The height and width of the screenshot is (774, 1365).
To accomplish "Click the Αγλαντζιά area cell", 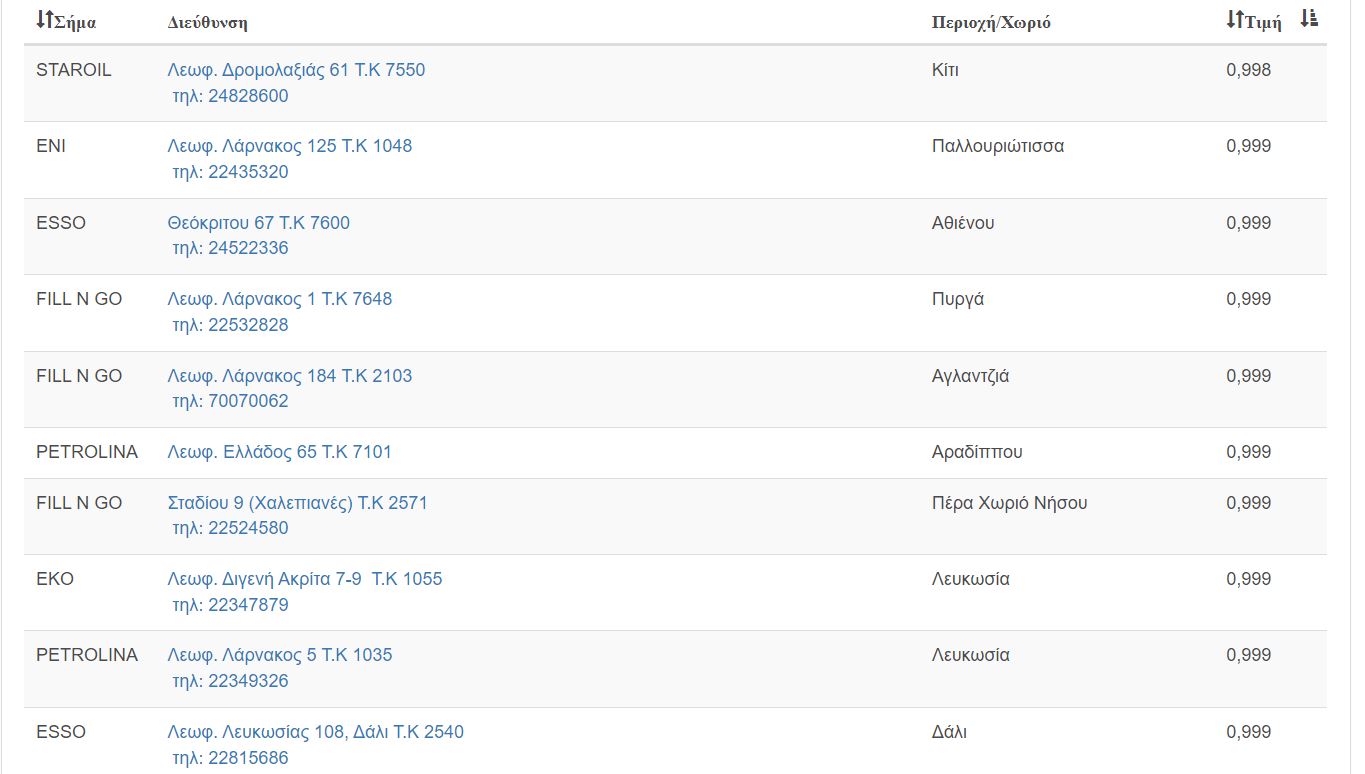I will (971, 376).
